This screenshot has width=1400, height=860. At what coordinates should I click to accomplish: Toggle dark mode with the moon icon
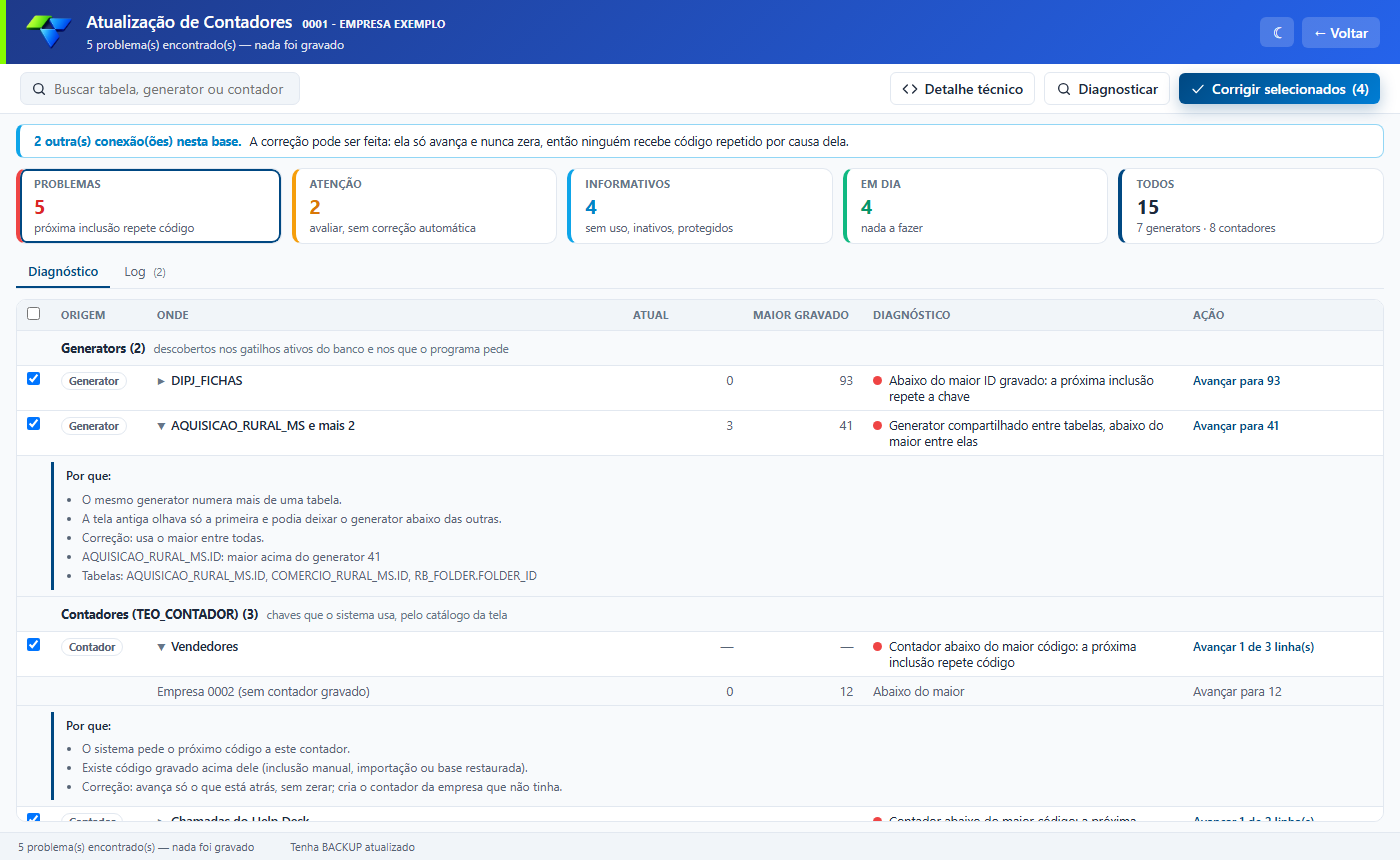[x=1277, y=32]
